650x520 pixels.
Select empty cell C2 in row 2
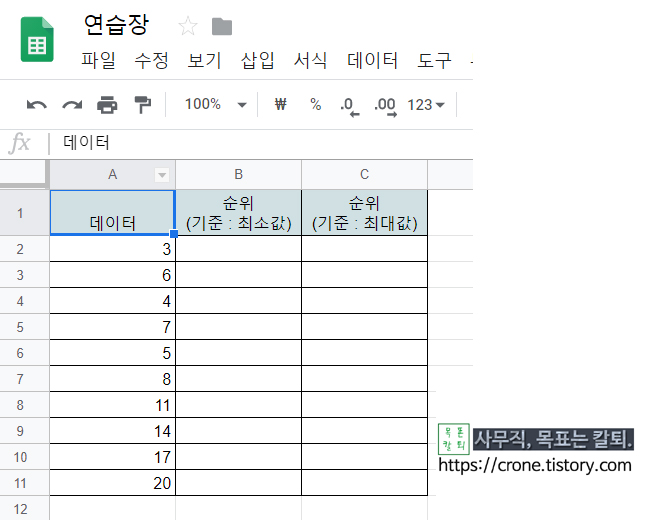364,249
